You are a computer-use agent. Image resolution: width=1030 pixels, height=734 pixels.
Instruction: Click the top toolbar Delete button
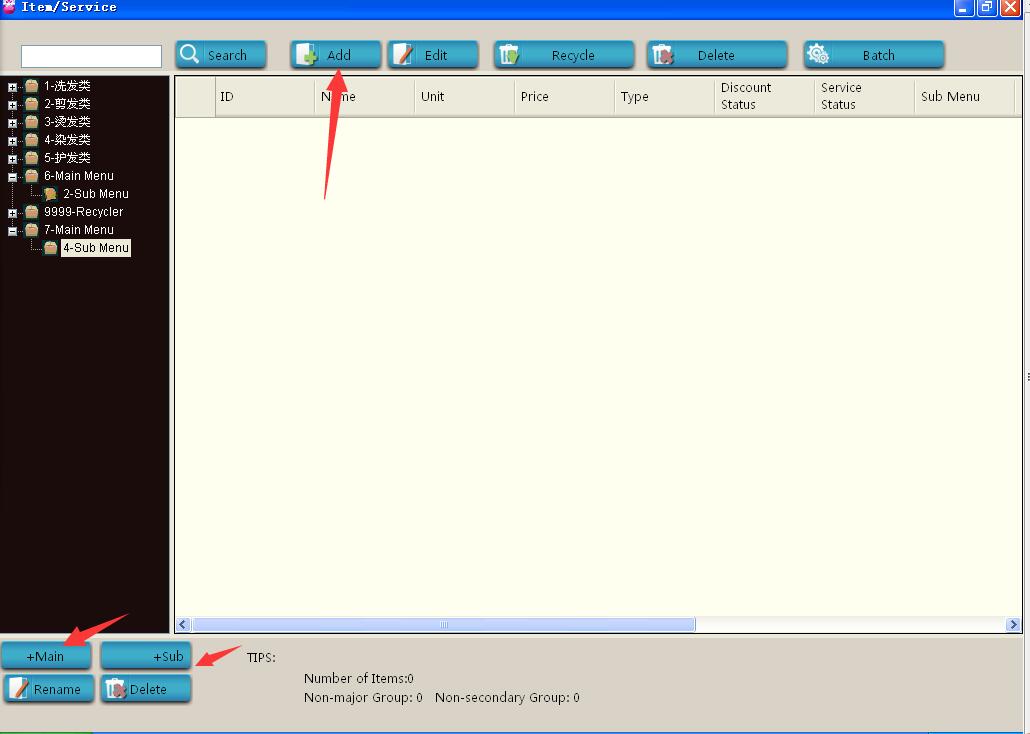pos(717,55)
